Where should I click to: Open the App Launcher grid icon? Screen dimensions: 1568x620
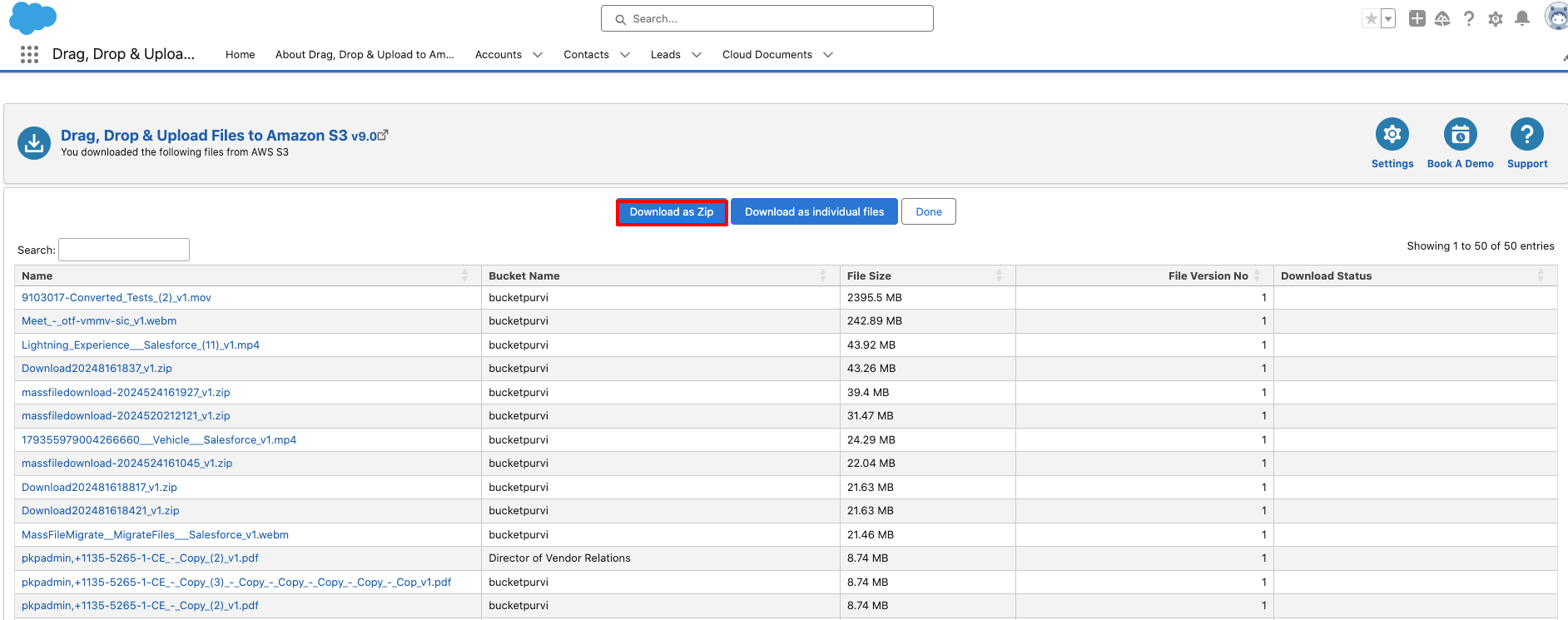29,54
